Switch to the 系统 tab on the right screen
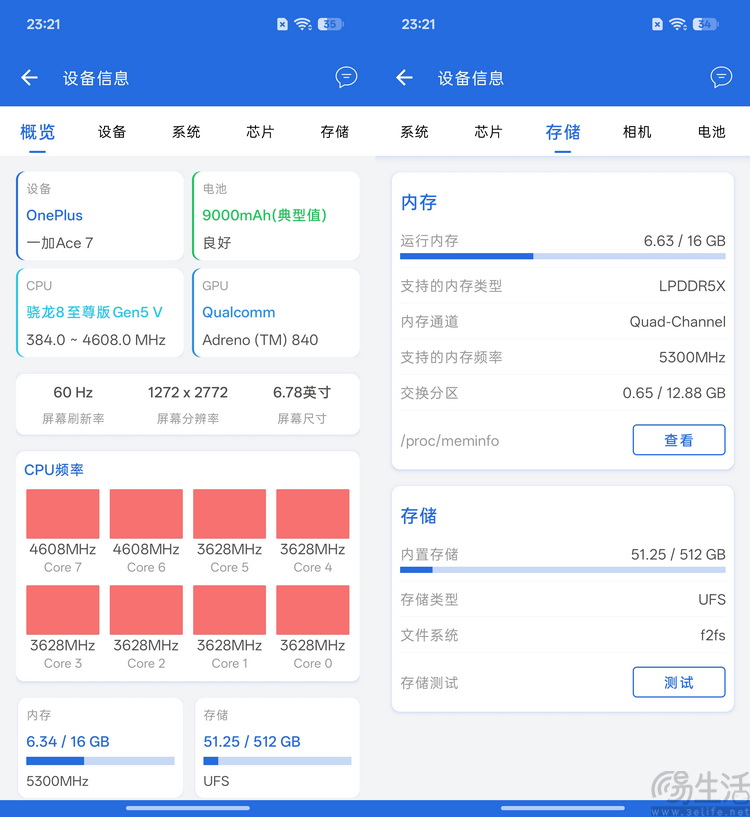 coord(414,132)
